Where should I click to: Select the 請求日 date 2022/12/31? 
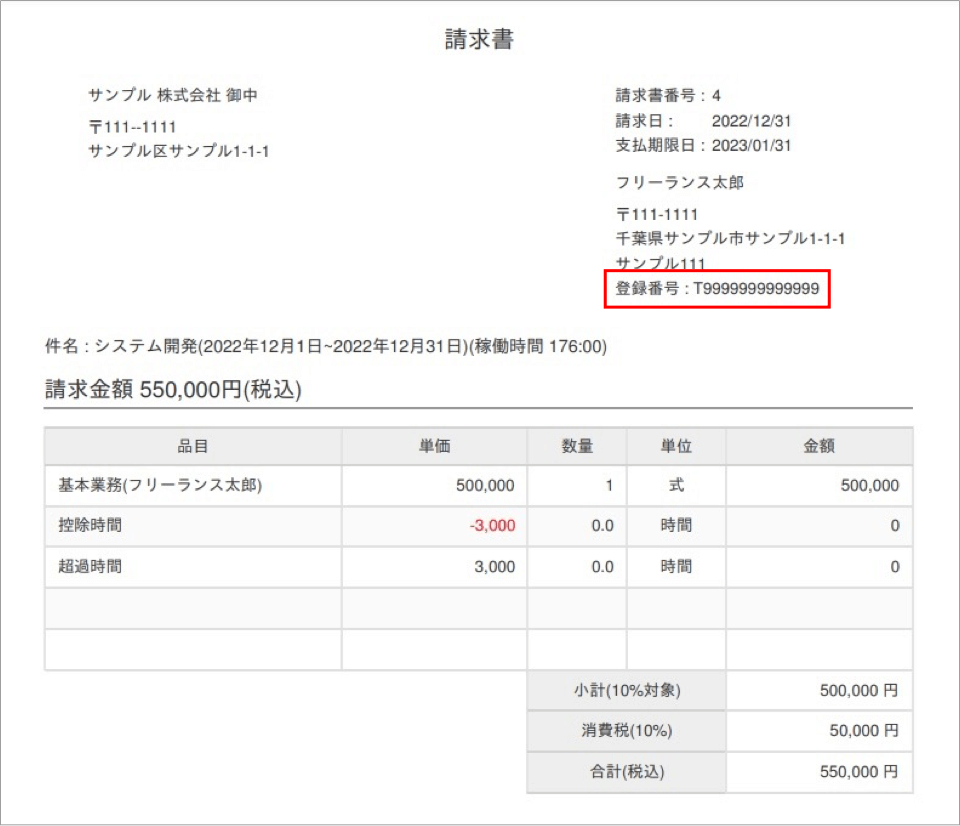point(751,121)
